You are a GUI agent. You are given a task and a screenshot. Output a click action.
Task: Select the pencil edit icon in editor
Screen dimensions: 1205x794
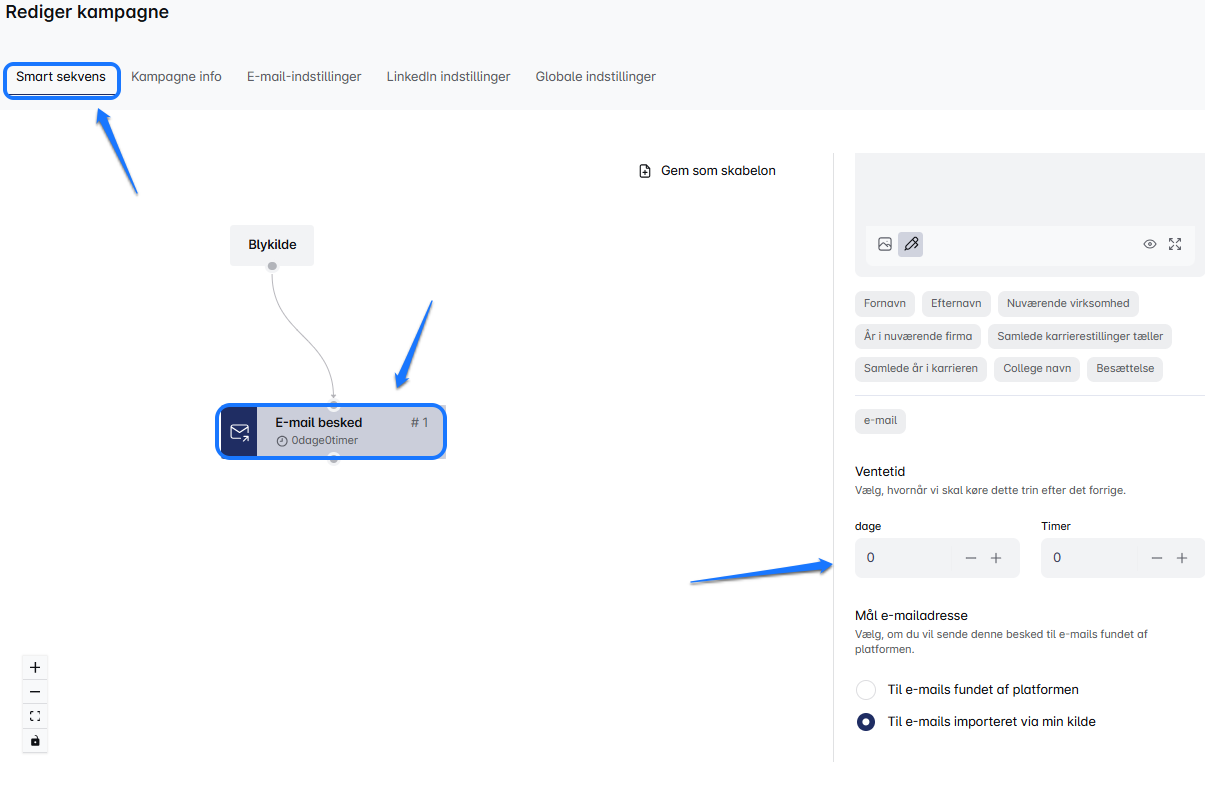pos(910,244)
